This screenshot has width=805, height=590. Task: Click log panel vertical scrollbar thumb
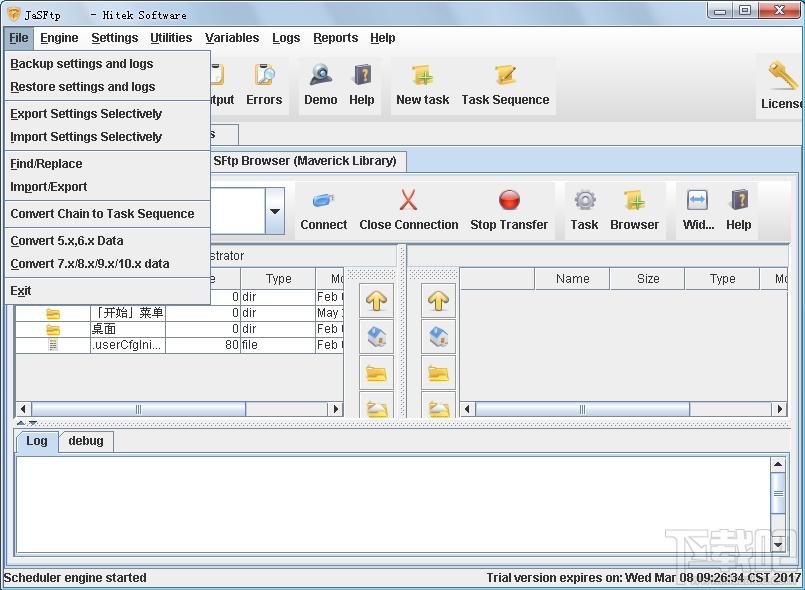(778, 493)
